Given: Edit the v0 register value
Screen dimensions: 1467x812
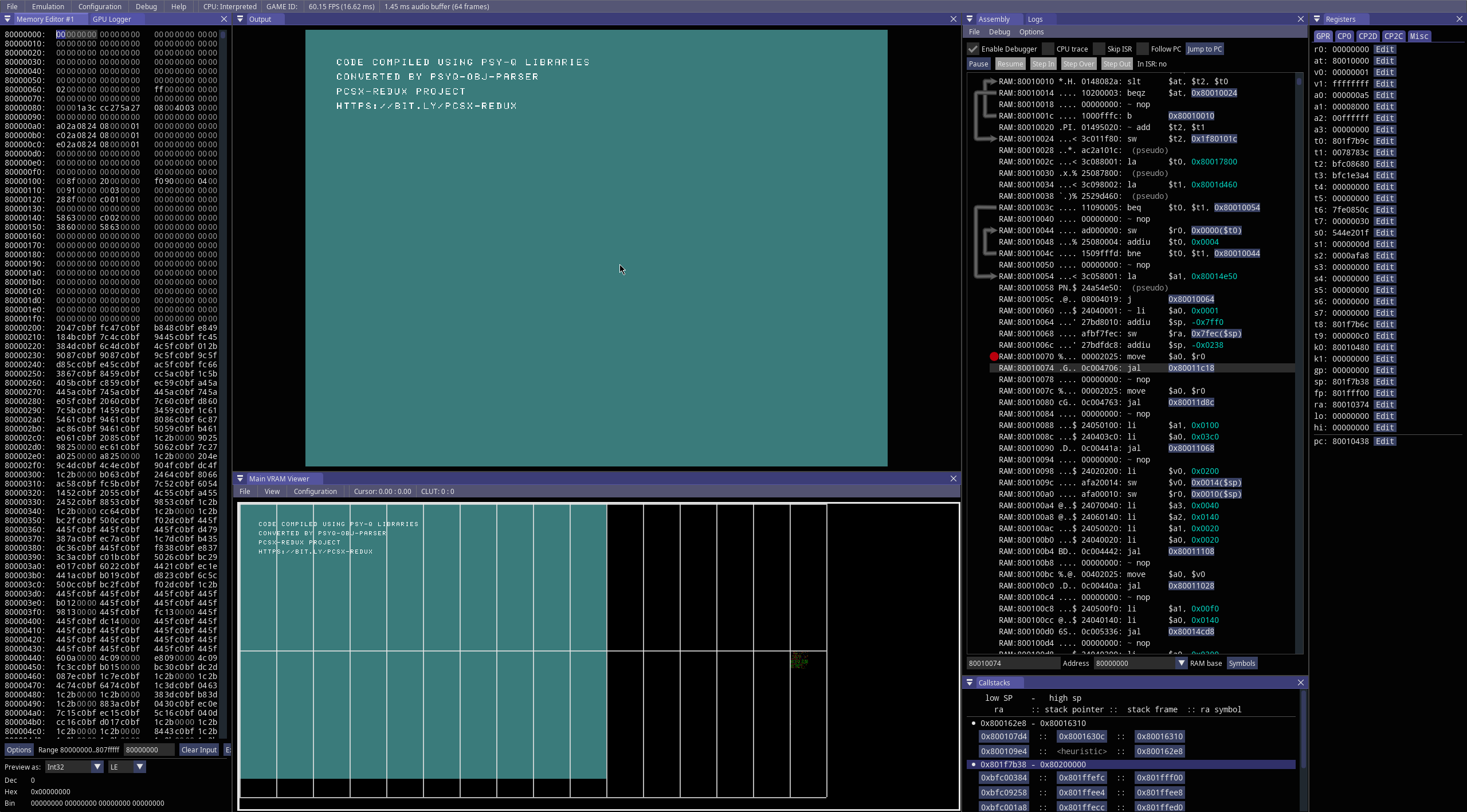Looking at the screenshot, I should click(x=1384, y=72).
